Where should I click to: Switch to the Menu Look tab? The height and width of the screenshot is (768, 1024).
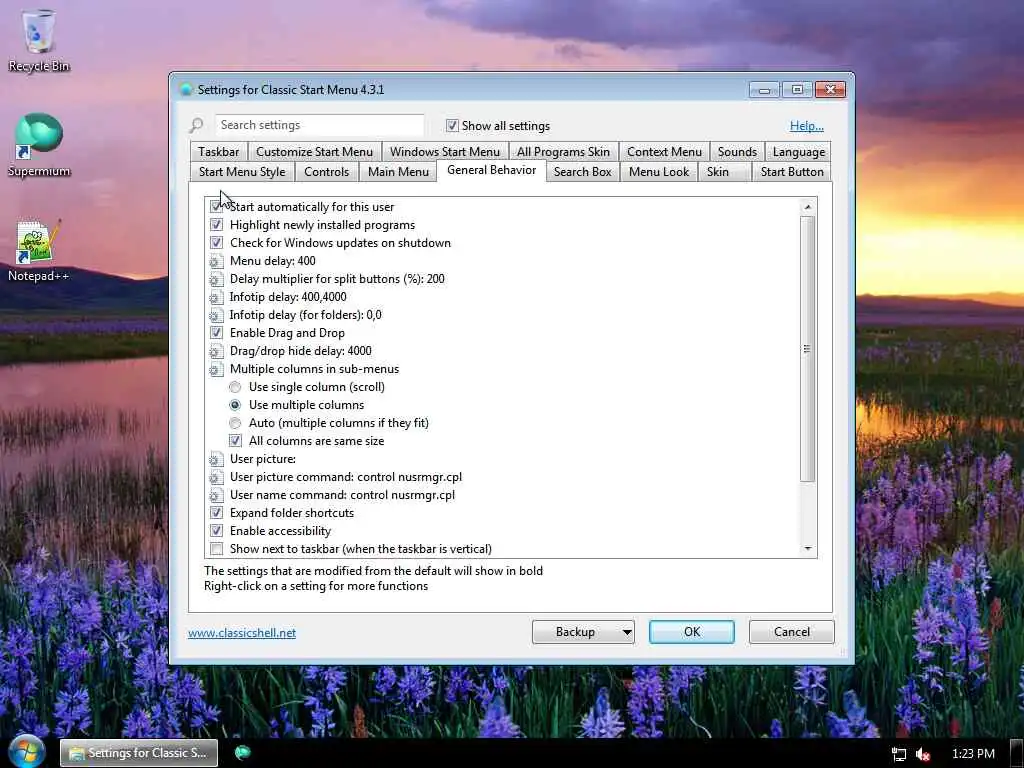659,172
